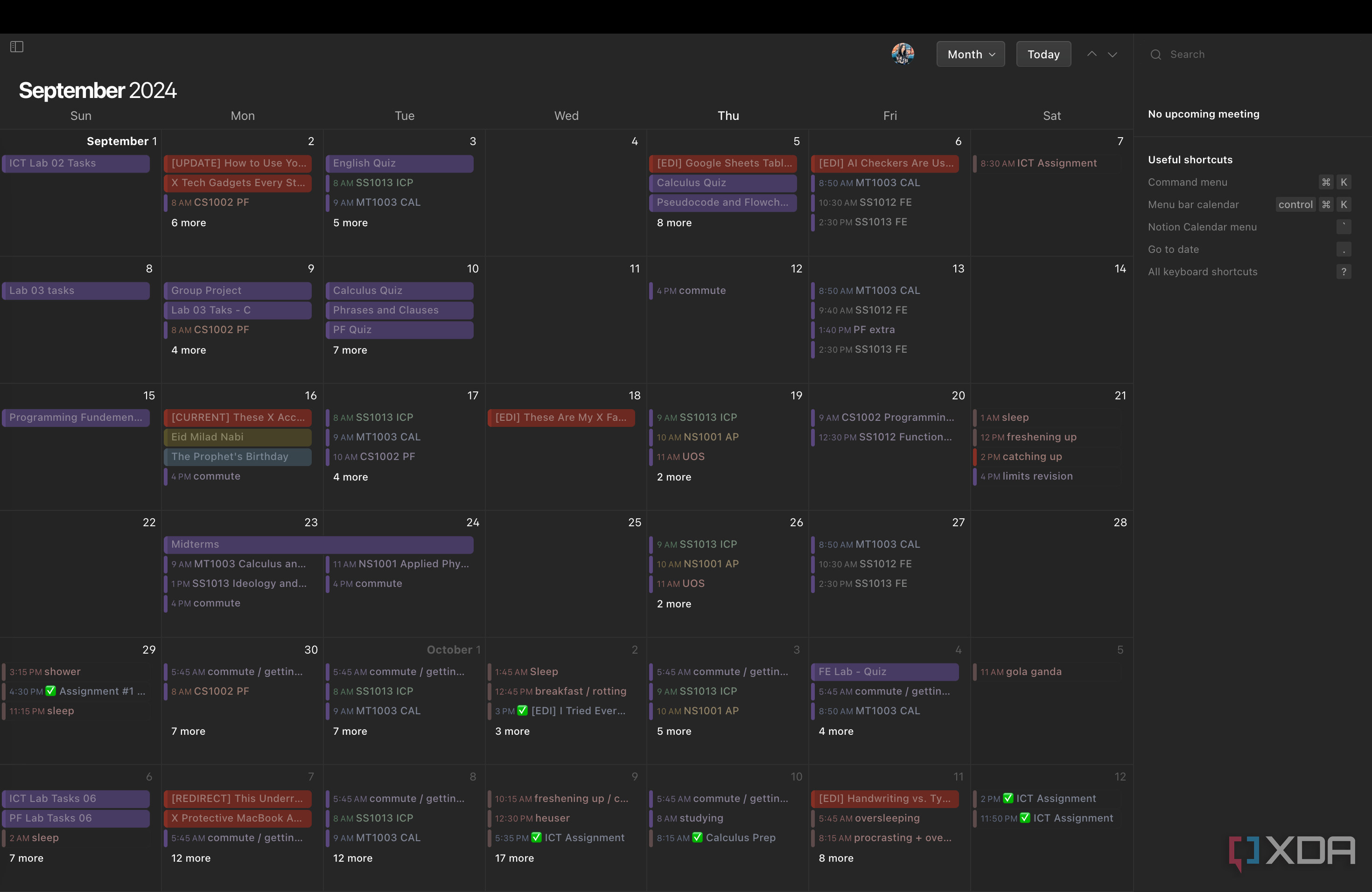Toggle checkmark on Assignment #1 event September 29
The image size is (1372, 892).
coord(51,690)
